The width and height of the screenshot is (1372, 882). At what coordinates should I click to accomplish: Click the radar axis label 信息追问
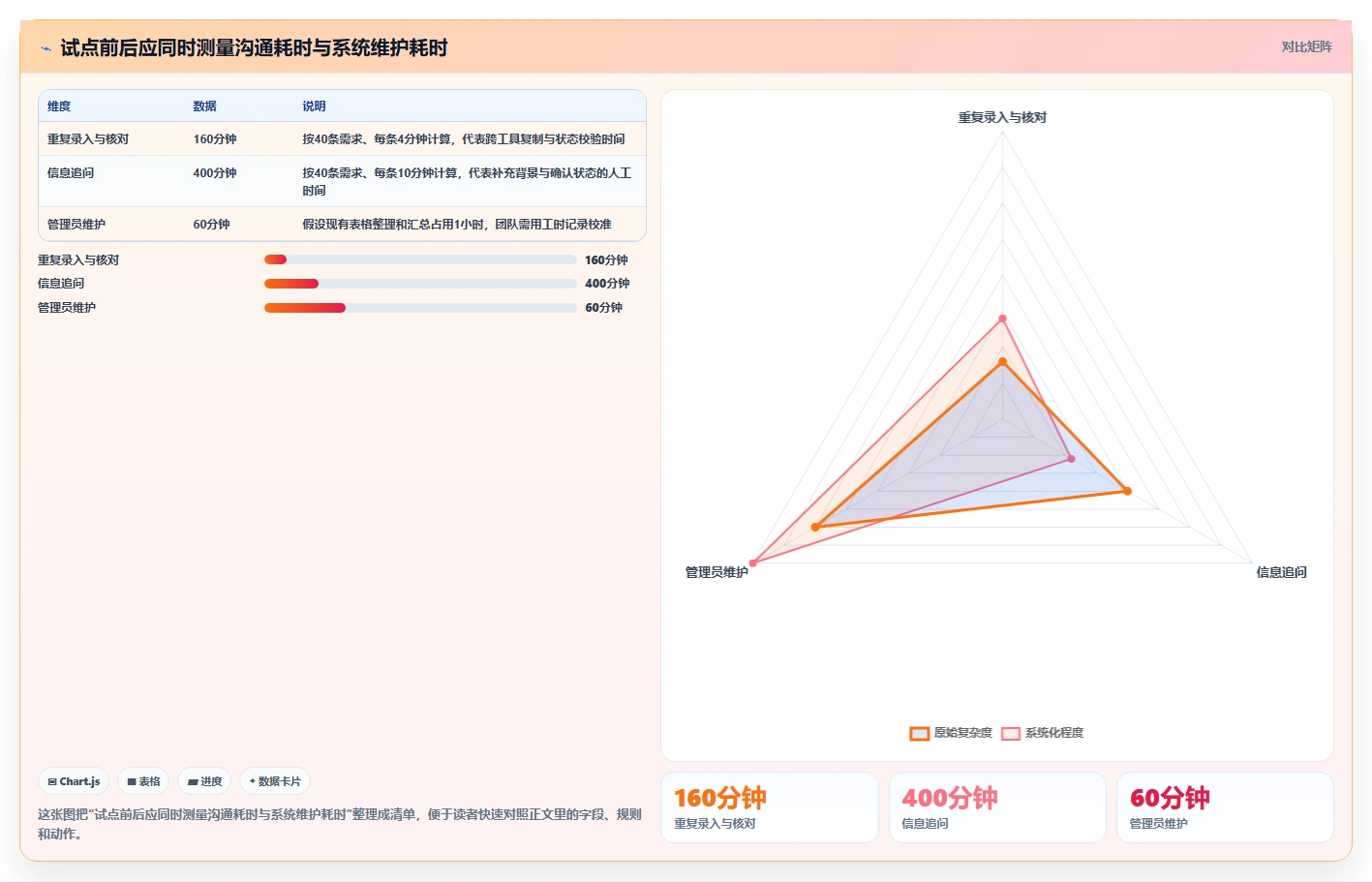click(1281, 572)
